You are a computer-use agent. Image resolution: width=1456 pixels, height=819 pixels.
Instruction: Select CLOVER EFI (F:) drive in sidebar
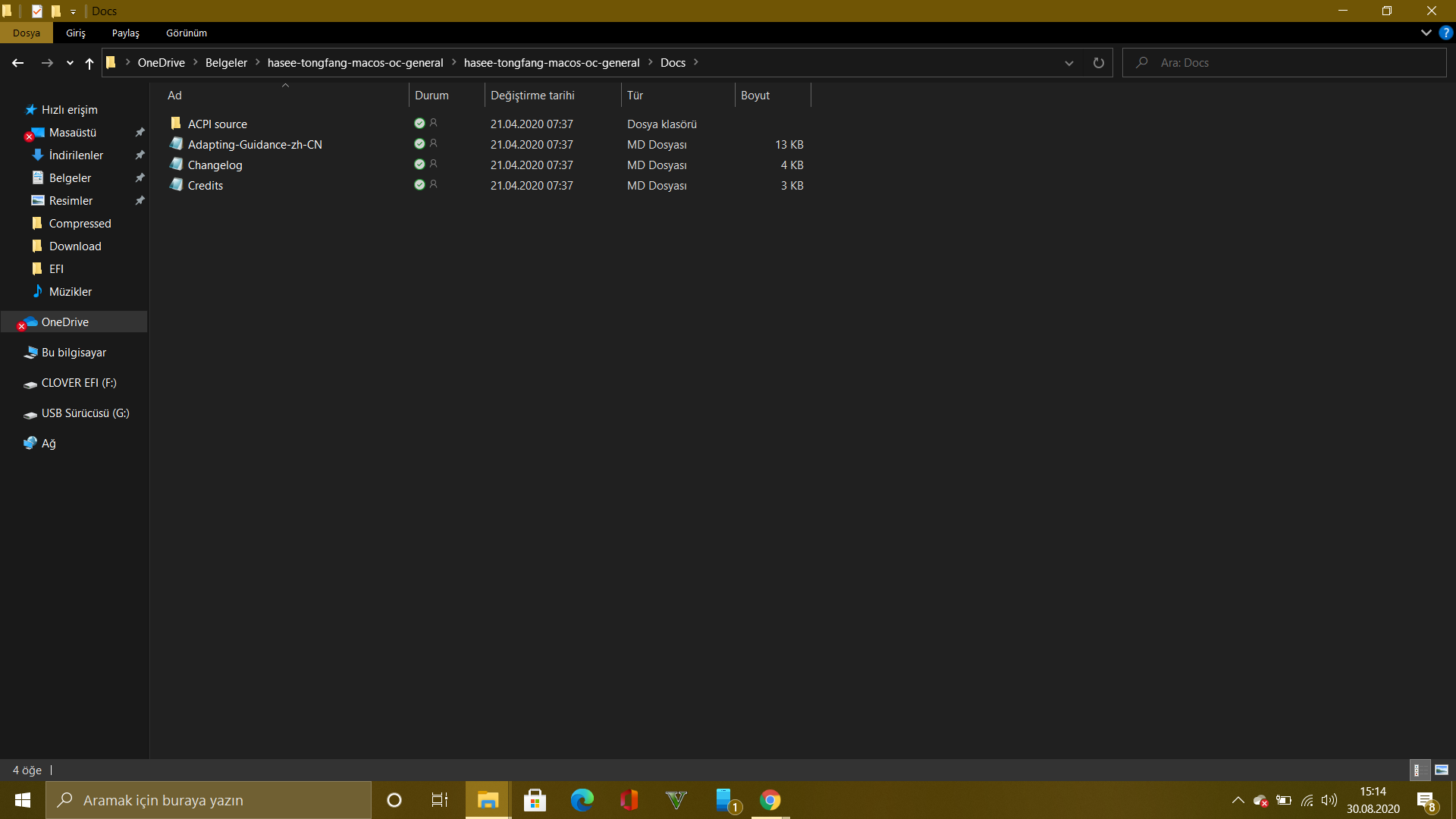[79, 383]
